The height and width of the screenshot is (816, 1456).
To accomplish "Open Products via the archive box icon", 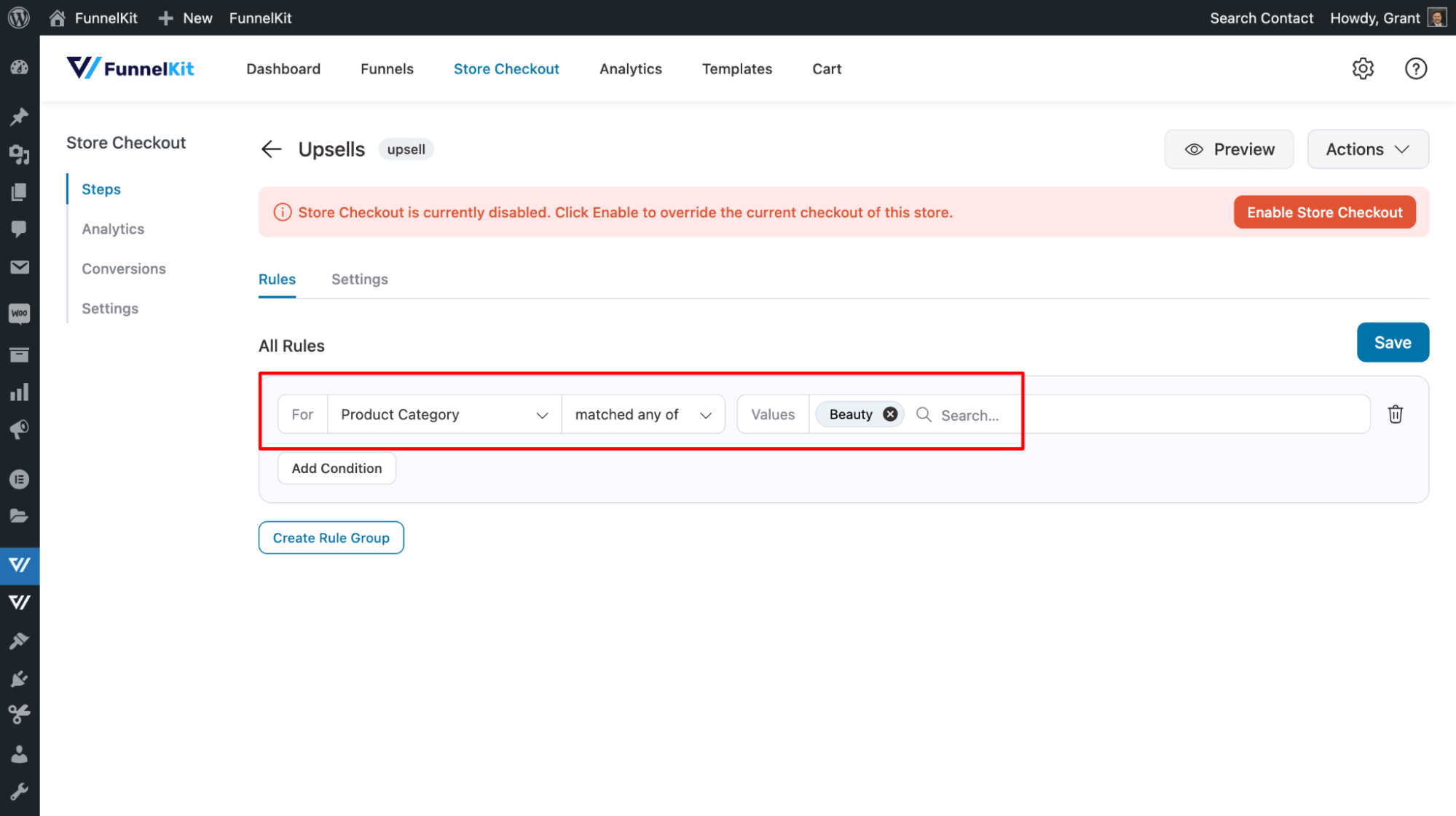I will coord(20,354).
